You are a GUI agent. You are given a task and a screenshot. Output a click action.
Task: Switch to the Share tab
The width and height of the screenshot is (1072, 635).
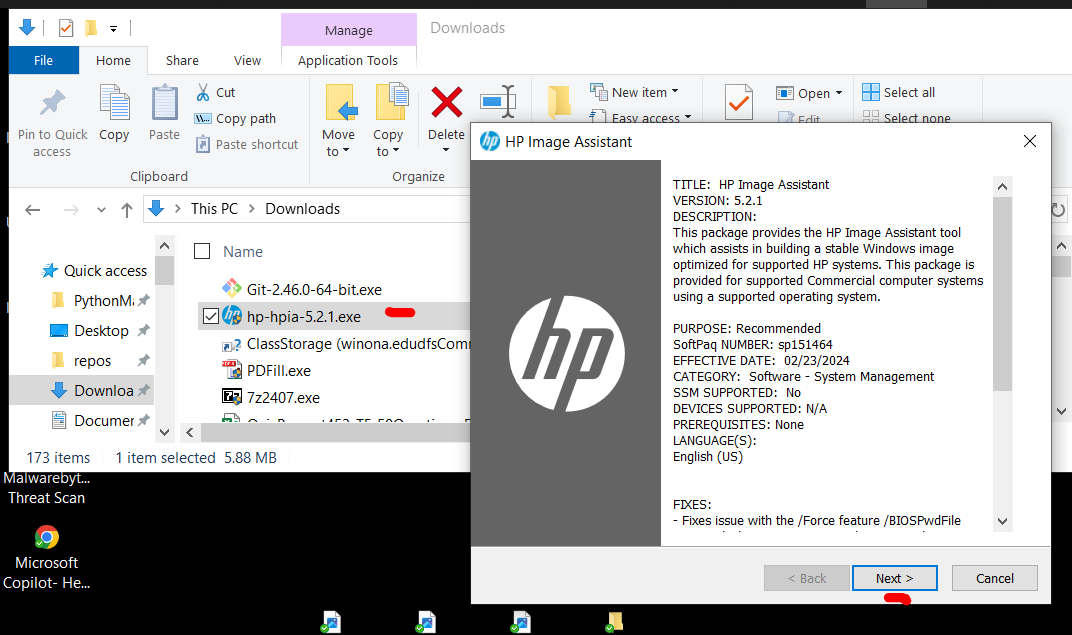click(x=183, y=60)
